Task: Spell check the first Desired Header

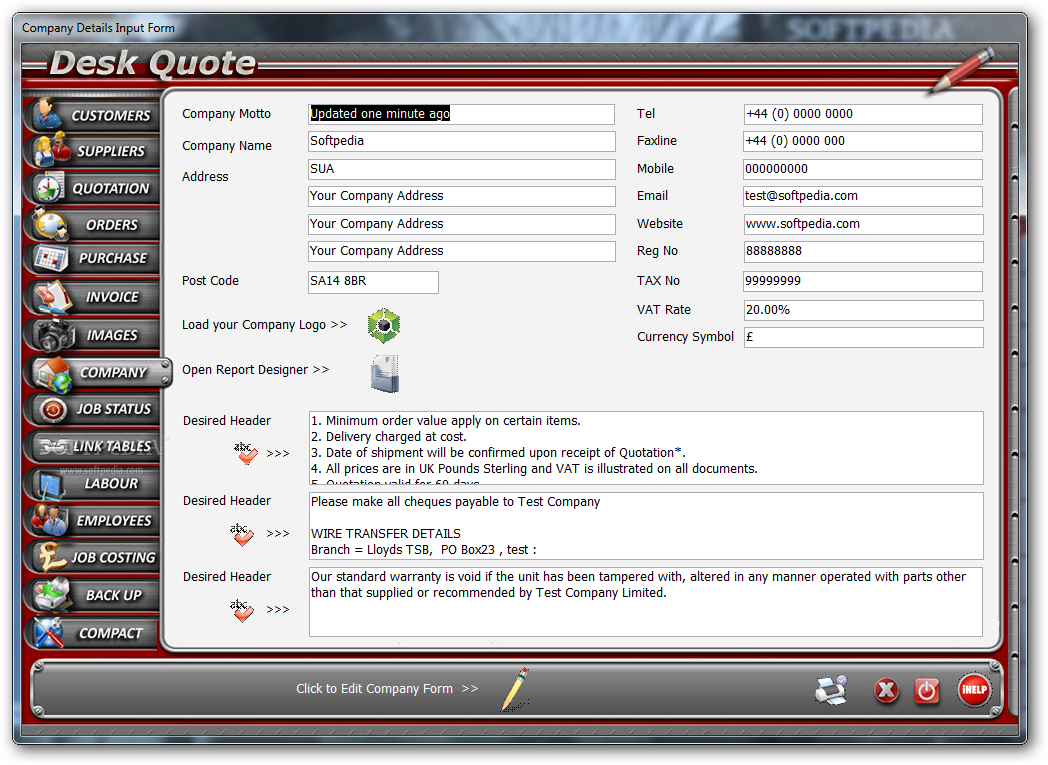Action: pos(245,453)
